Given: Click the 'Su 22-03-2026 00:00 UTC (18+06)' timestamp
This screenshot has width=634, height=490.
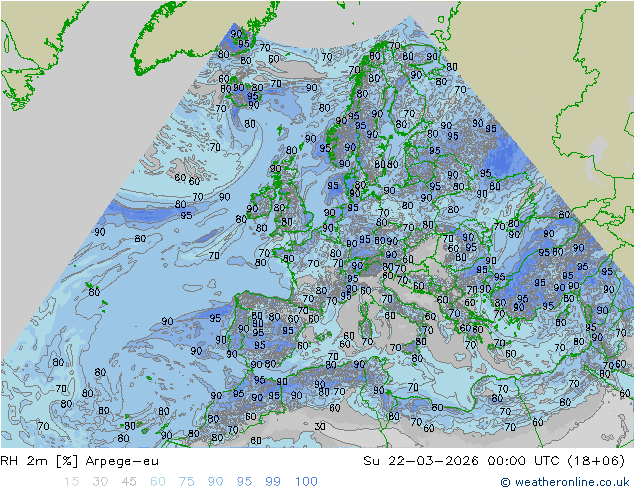Looking at the screenshot, I should pyautogui.click(x=494, y=461).
